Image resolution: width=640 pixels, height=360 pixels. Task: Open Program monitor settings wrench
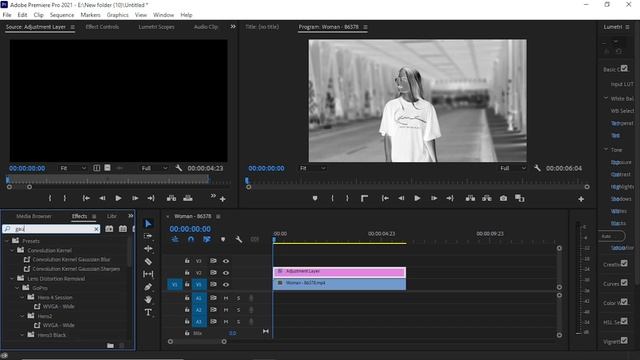coord(537,168)
